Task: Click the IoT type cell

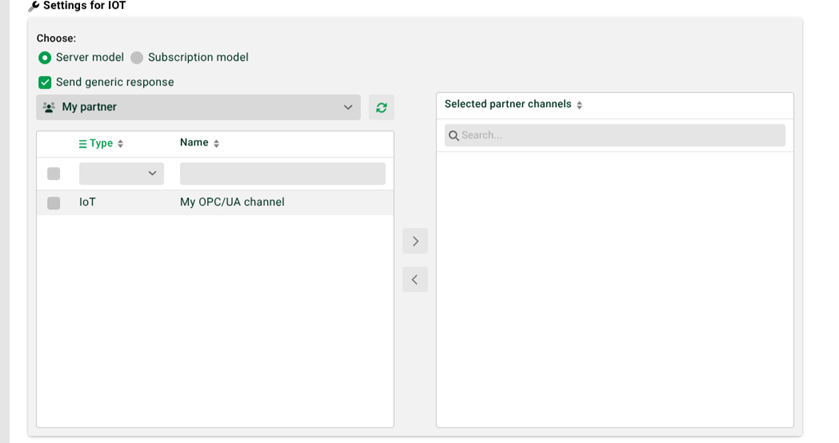Action: [87, 202]
